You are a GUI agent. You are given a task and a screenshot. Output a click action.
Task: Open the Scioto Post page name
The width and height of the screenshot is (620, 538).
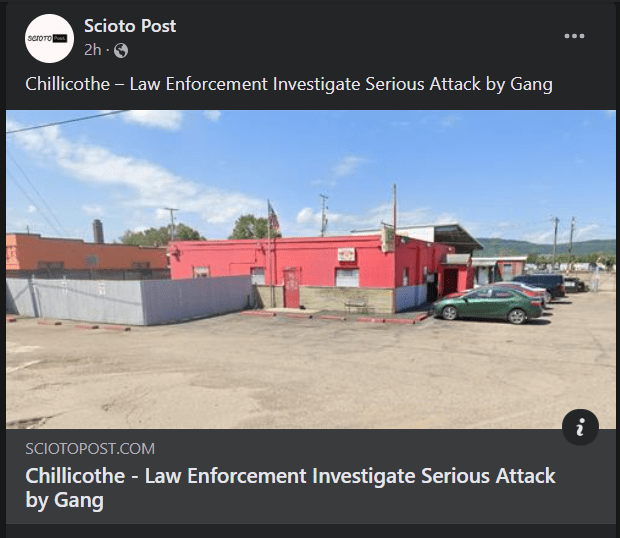(x=130, y=26)
